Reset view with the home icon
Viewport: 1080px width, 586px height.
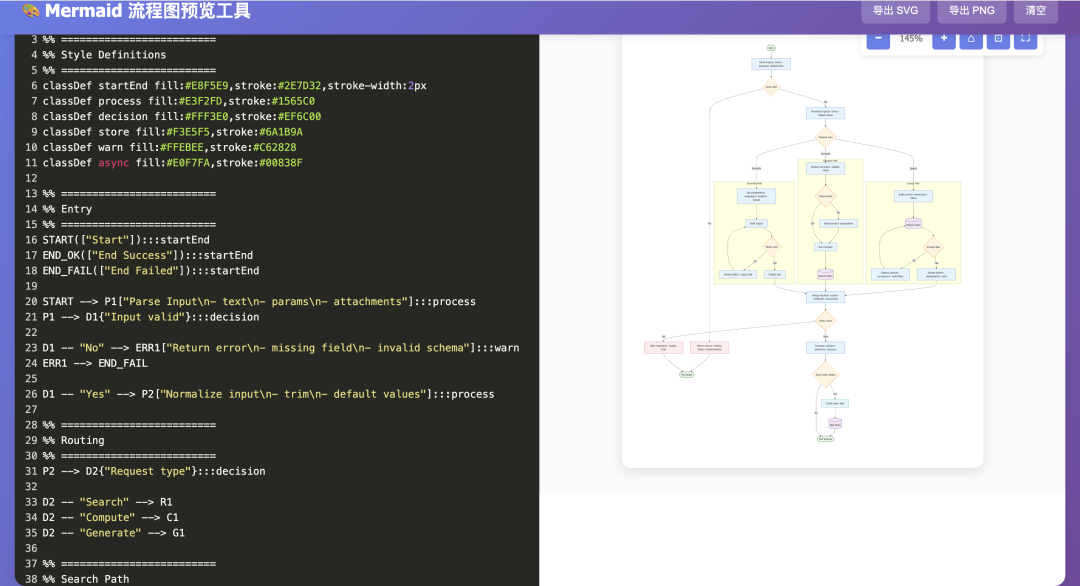tap(970, 39)
